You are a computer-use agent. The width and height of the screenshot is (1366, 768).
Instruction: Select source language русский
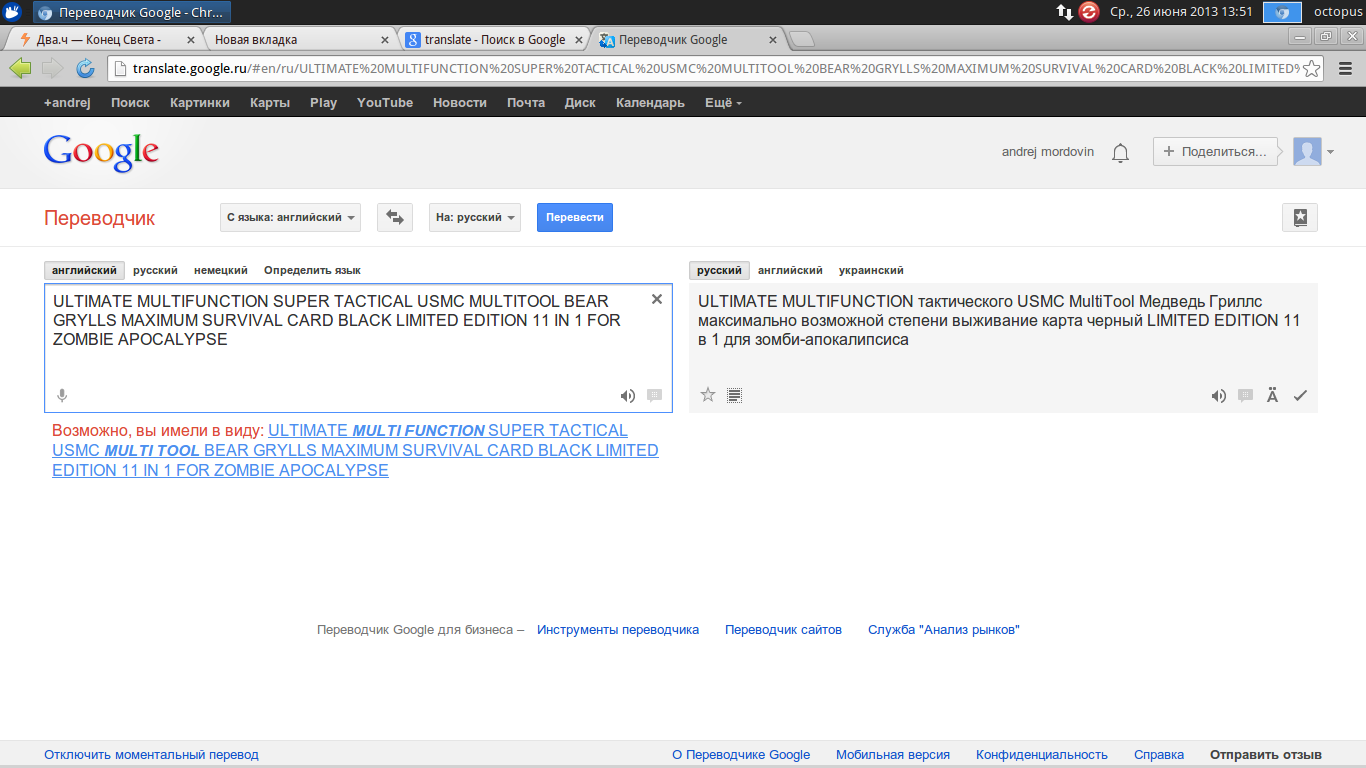[155, 271]
